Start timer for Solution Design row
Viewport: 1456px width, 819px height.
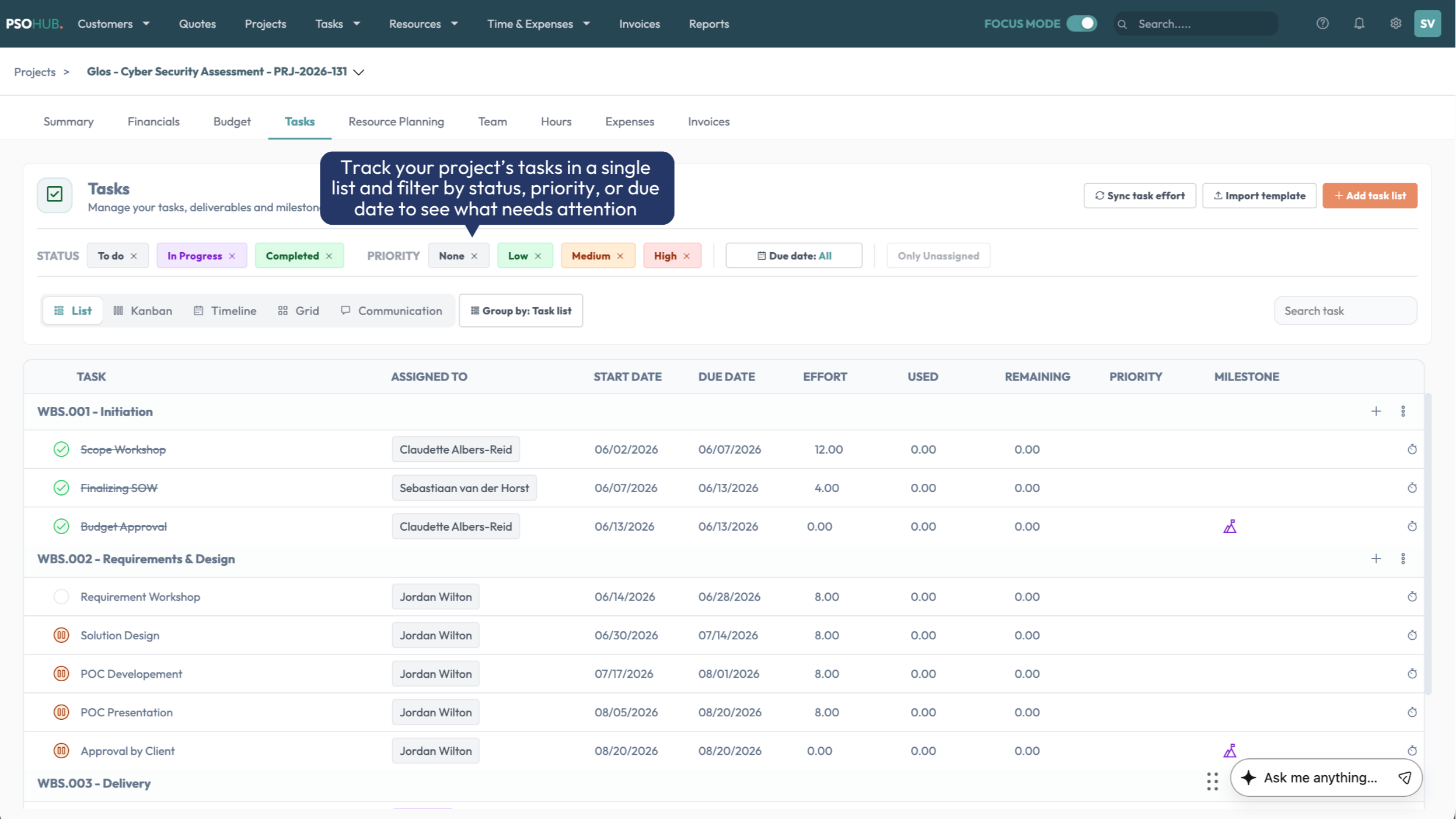[1412, 635]
